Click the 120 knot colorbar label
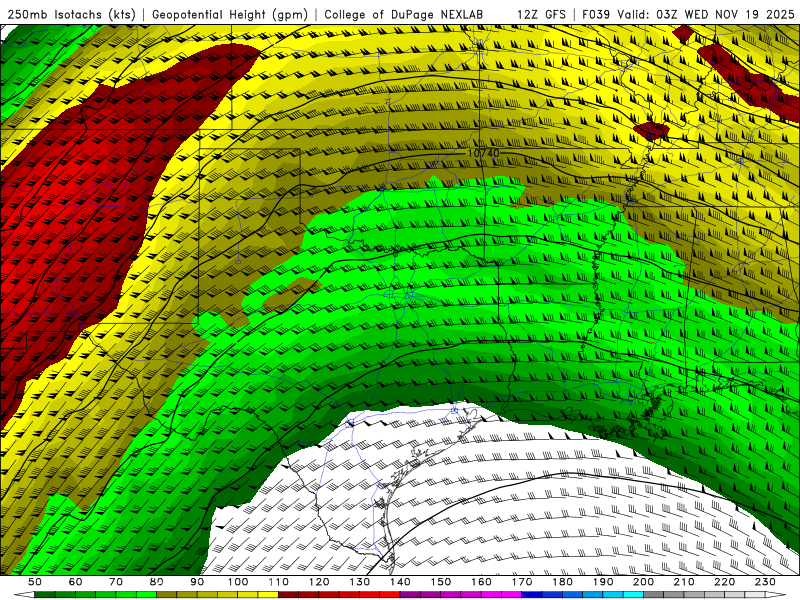800x600 pixels. point(319,582)
